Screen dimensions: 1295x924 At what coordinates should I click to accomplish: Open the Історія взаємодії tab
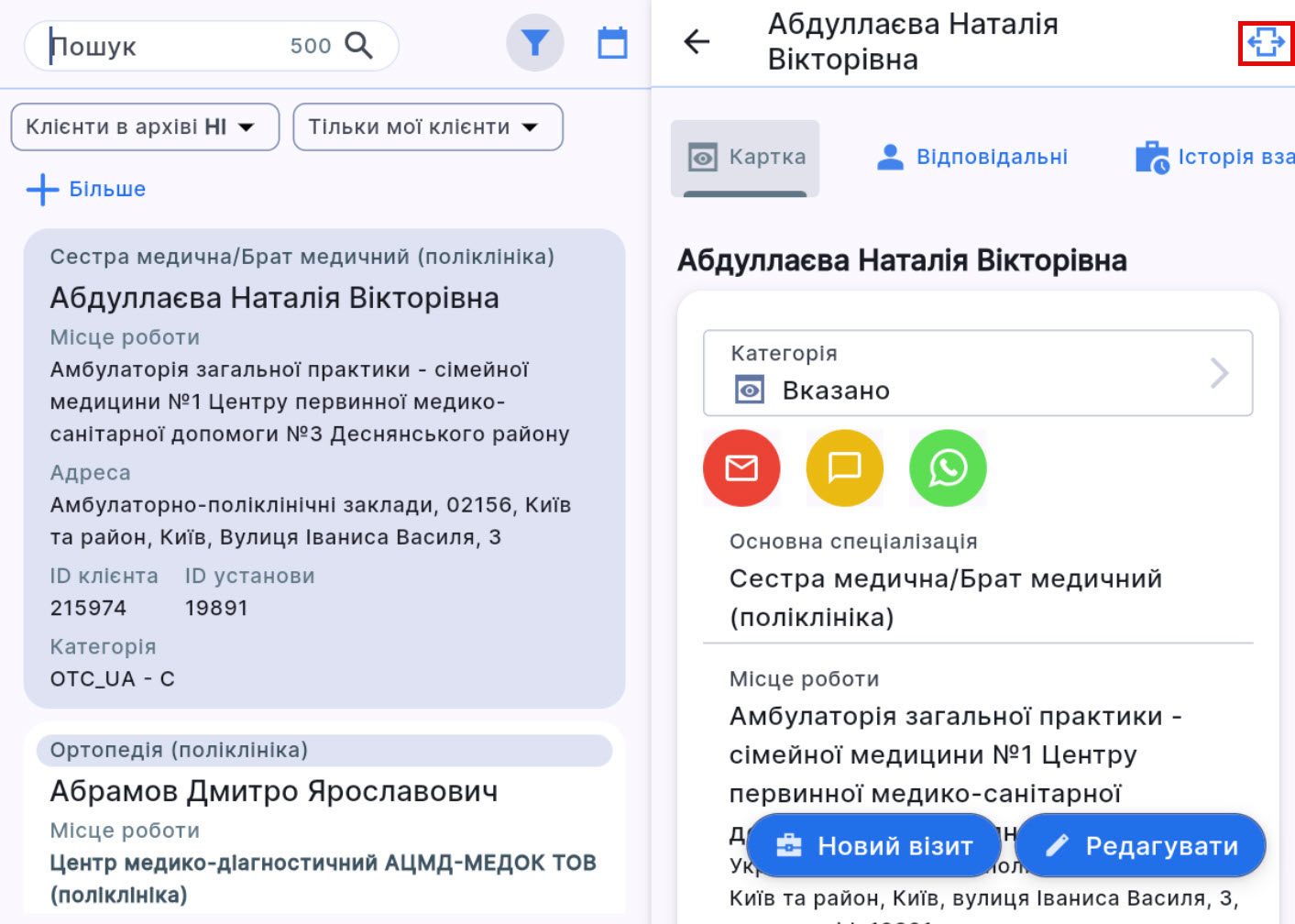point(1214,158)
